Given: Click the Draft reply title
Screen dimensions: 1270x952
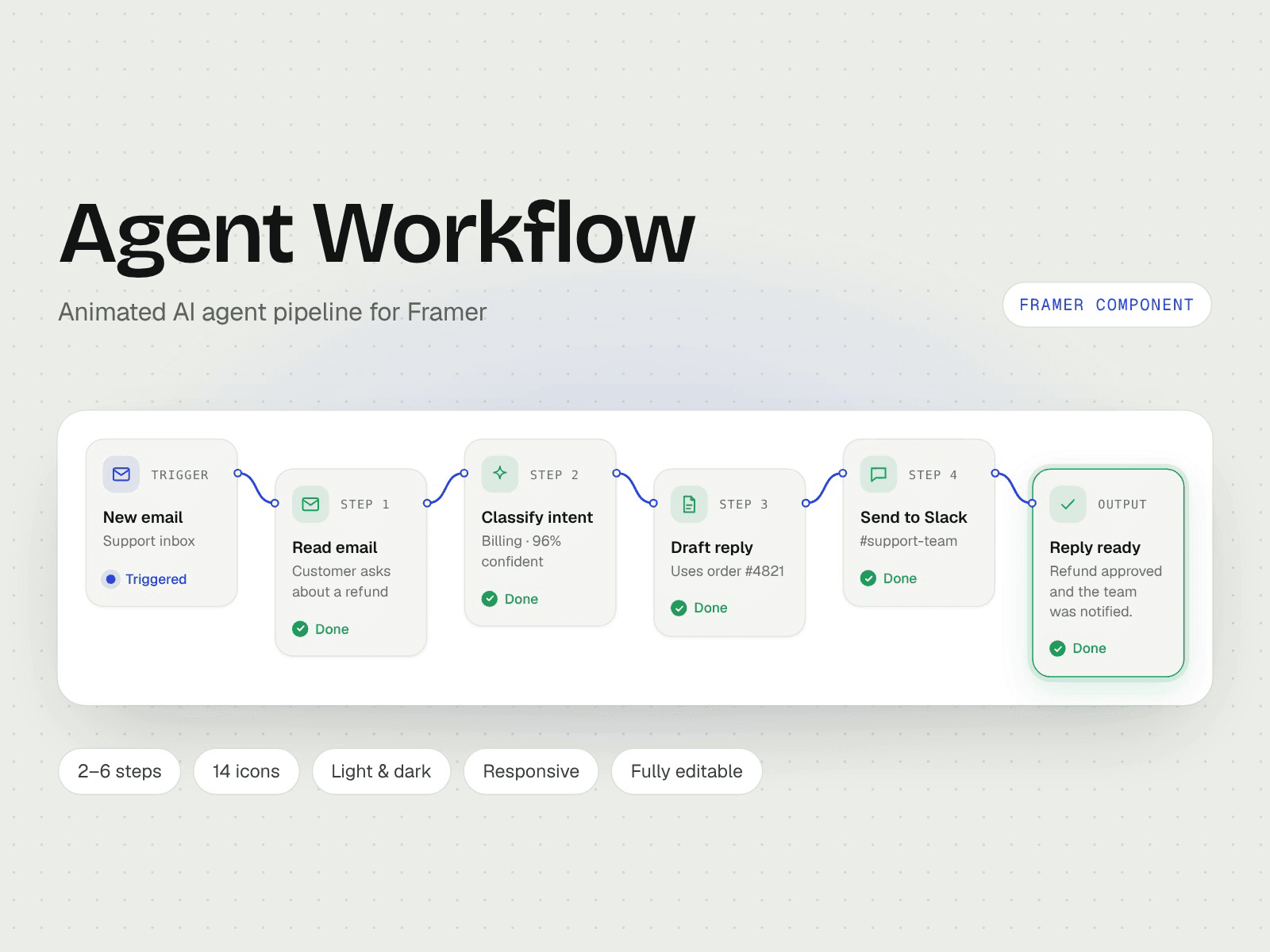Looking at the screenshot, I should (712, 547).
